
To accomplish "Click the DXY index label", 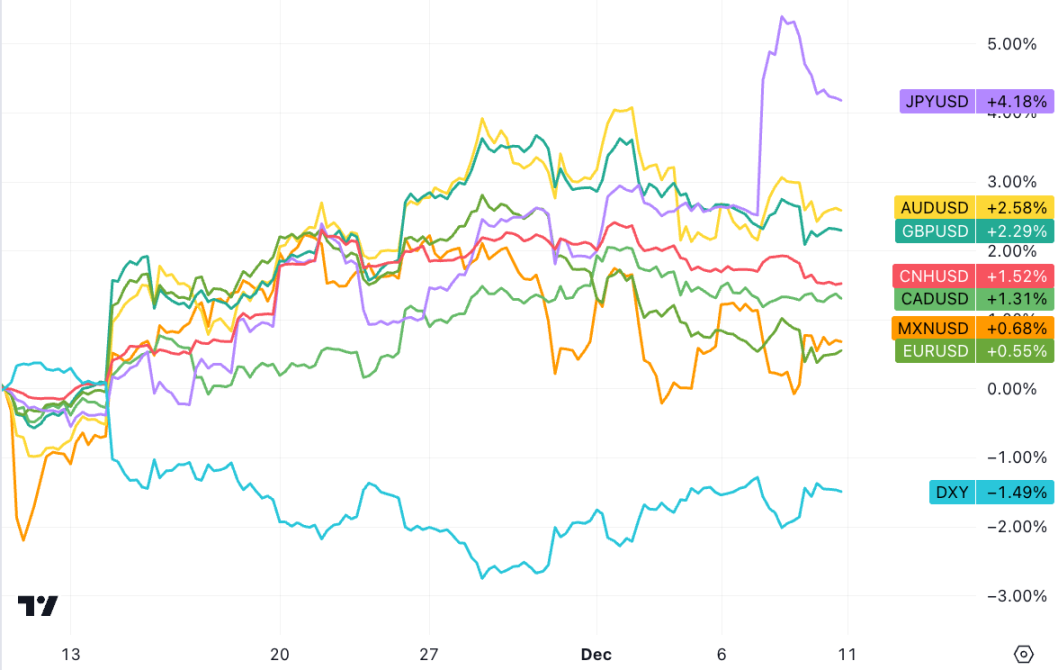I will (950, 492).
